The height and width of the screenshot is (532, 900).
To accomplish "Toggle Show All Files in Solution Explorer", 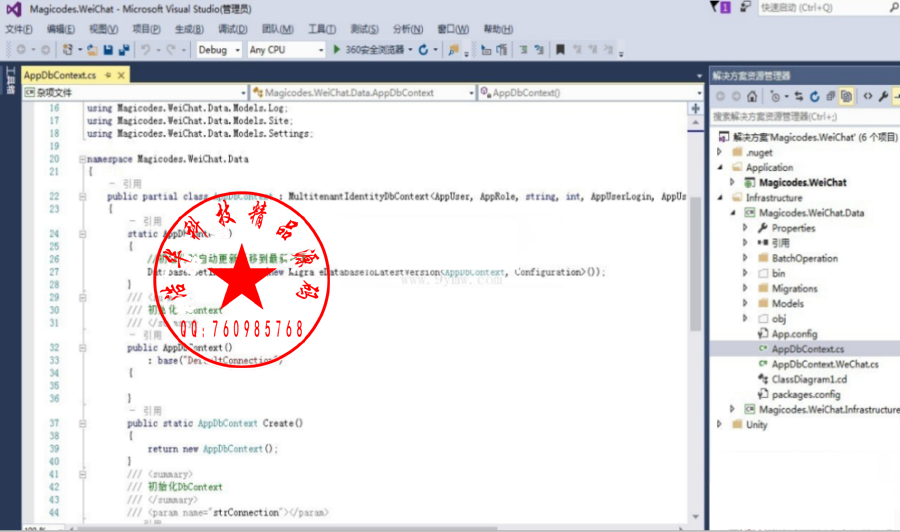I will coord(846,96).
